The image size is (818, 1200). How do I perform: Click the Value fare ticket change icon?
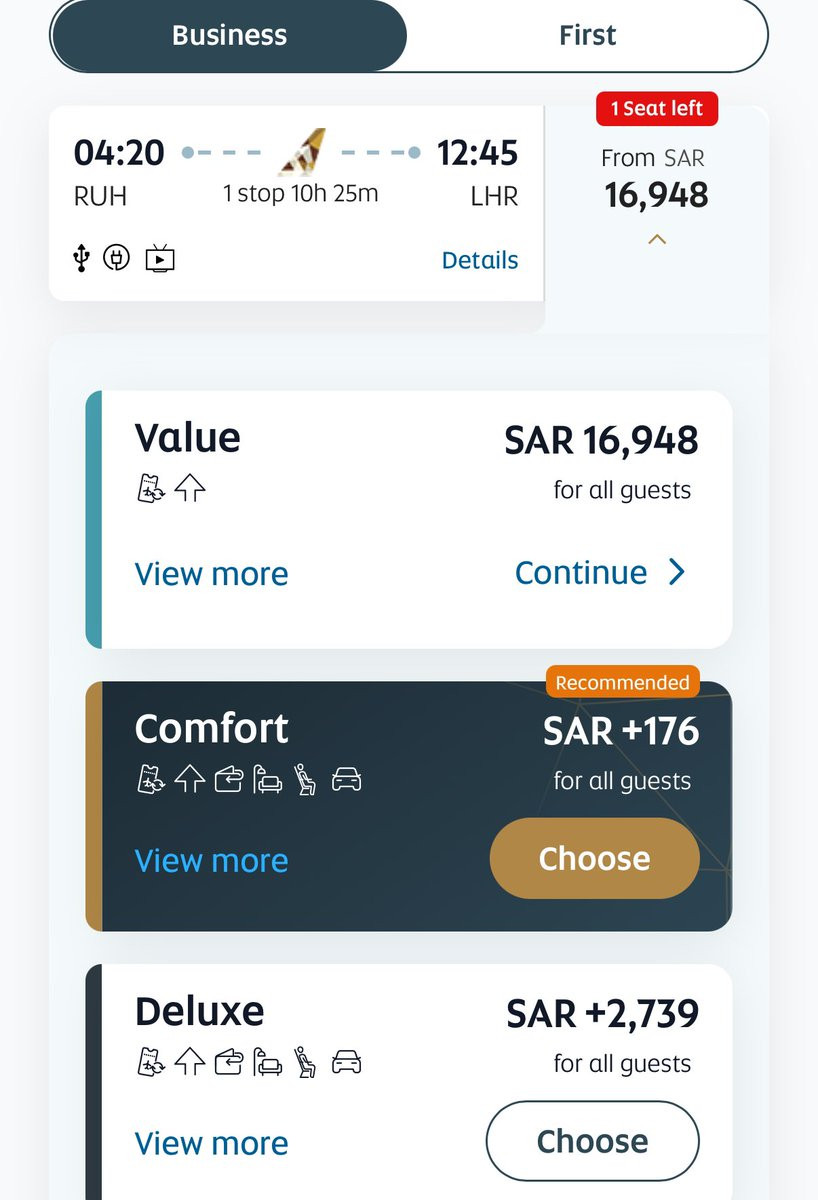click(149, 489)
